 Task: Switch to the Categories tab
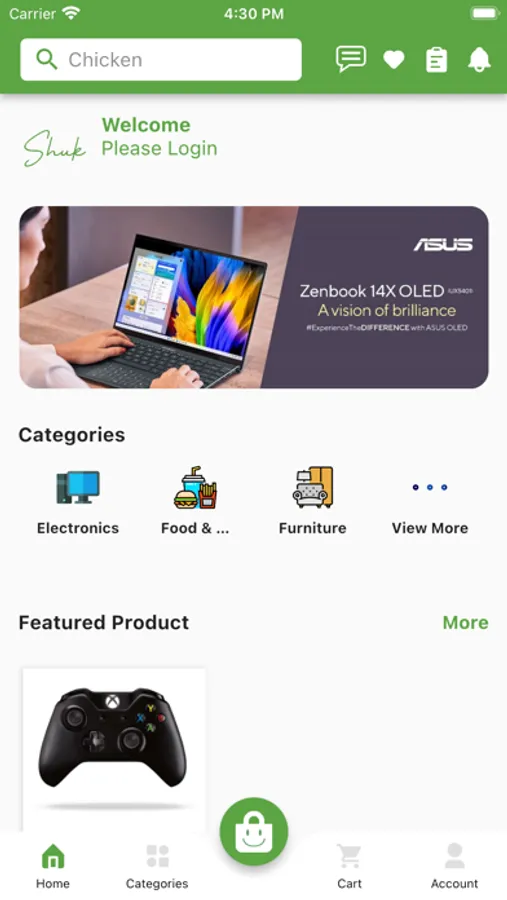tap(157, 866)
